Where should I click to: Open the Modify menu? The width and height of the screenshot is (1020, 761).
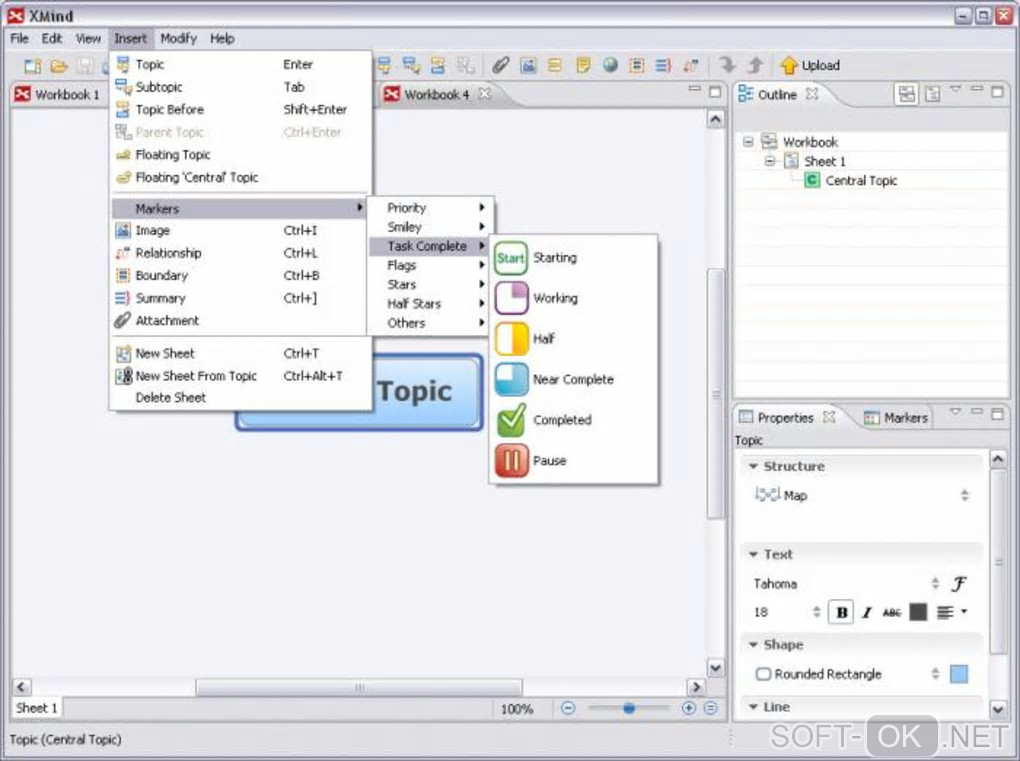[178, 38]
